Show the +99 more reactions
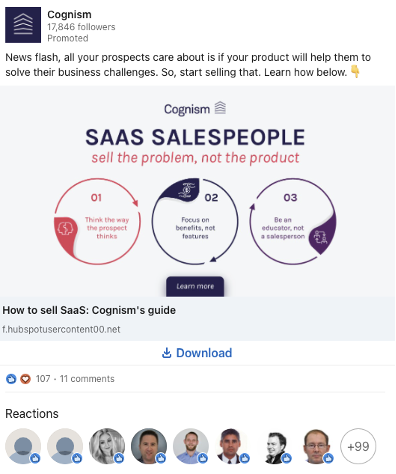This screenshot has height=474, width=396. point(358,446)
